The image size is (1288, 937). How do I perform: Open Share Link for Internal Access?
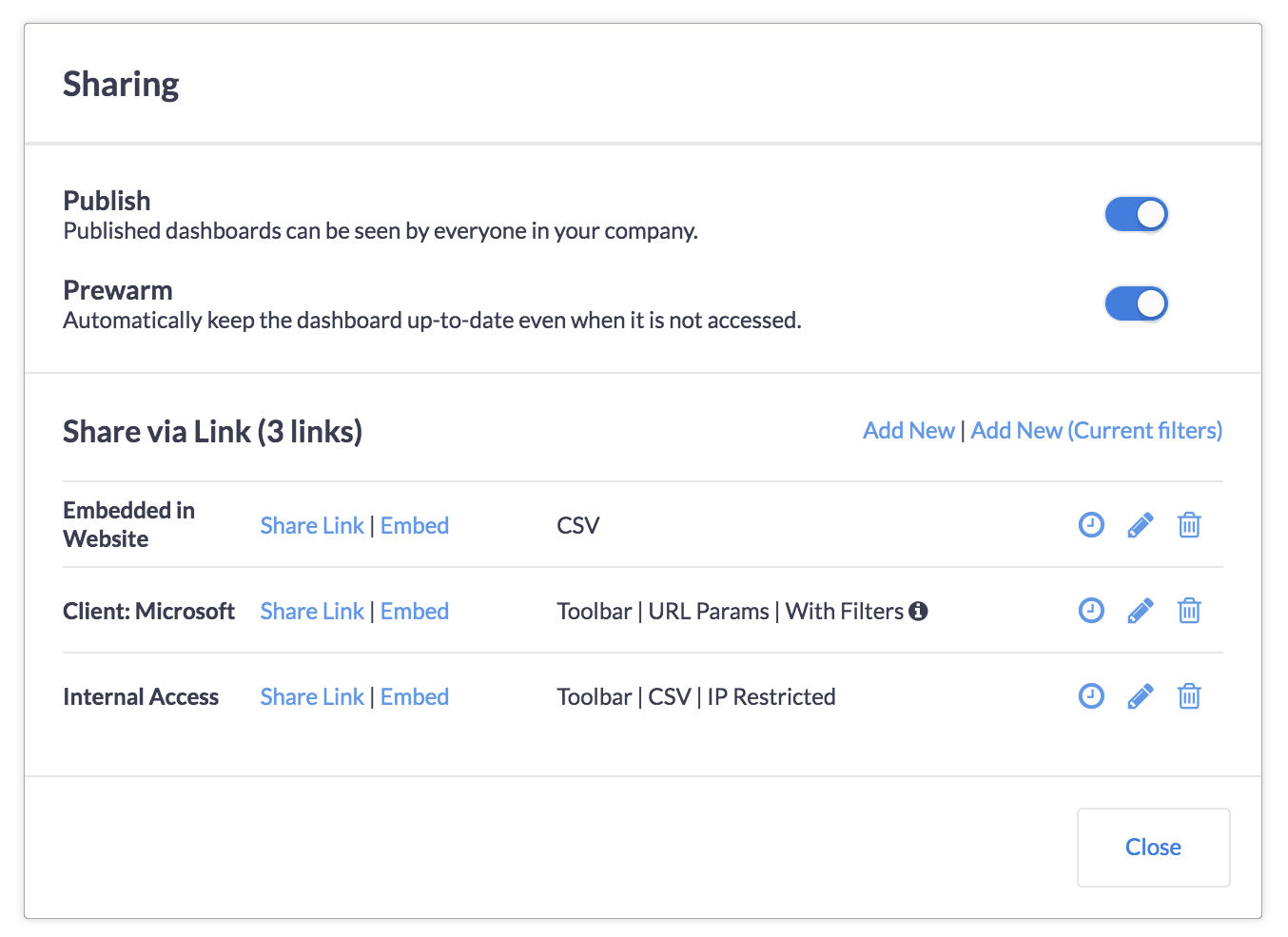click(312, 696)
